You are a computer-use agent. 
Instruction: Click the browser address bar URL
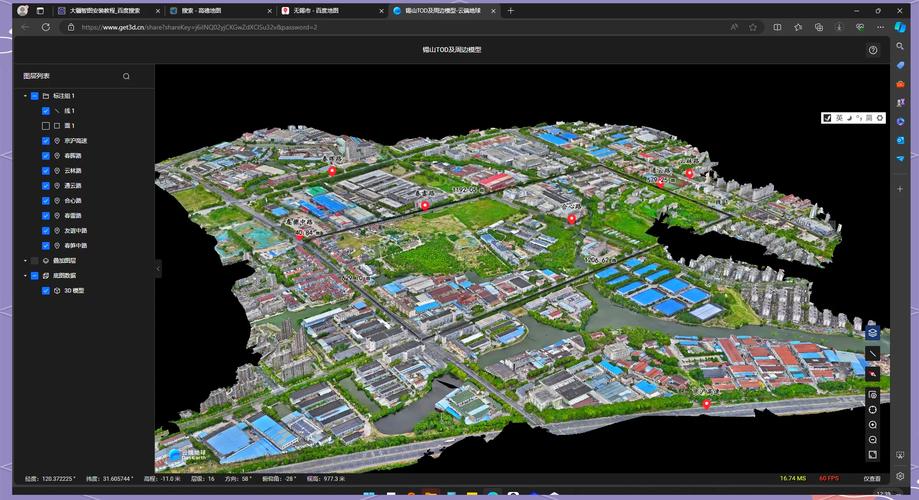[200, 27]
